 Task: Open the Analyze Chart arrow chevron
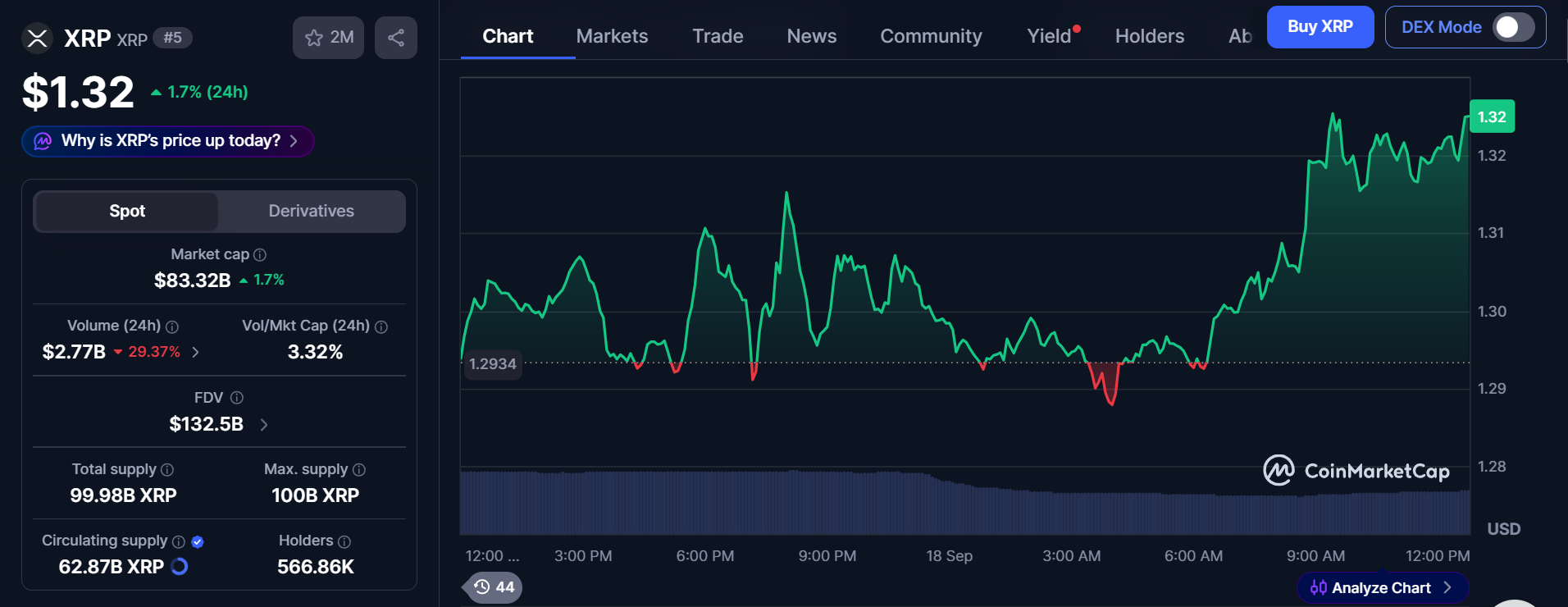[1447, 587]
